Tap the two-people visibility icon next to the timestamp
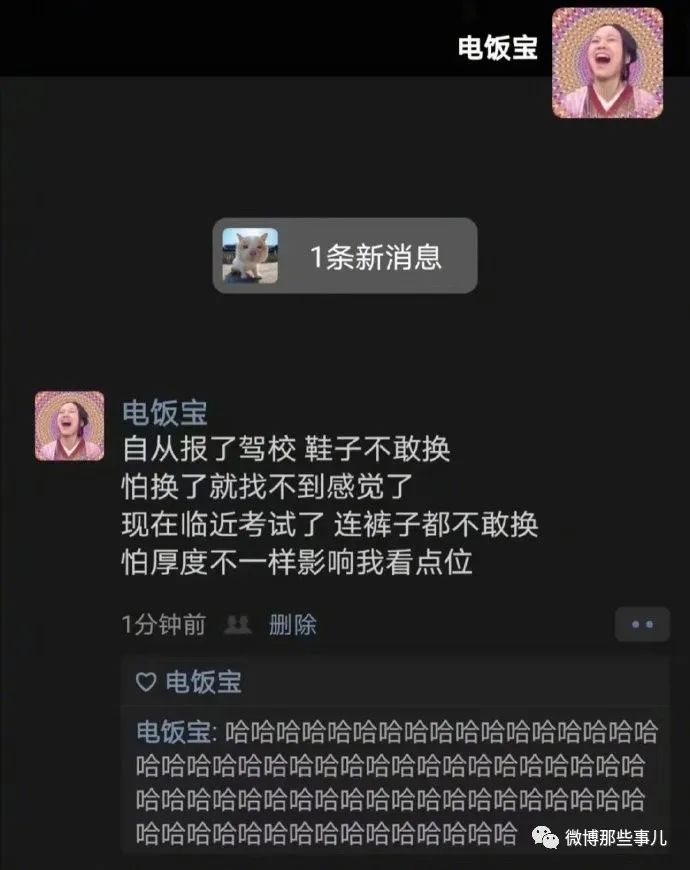 pos(237,625)
